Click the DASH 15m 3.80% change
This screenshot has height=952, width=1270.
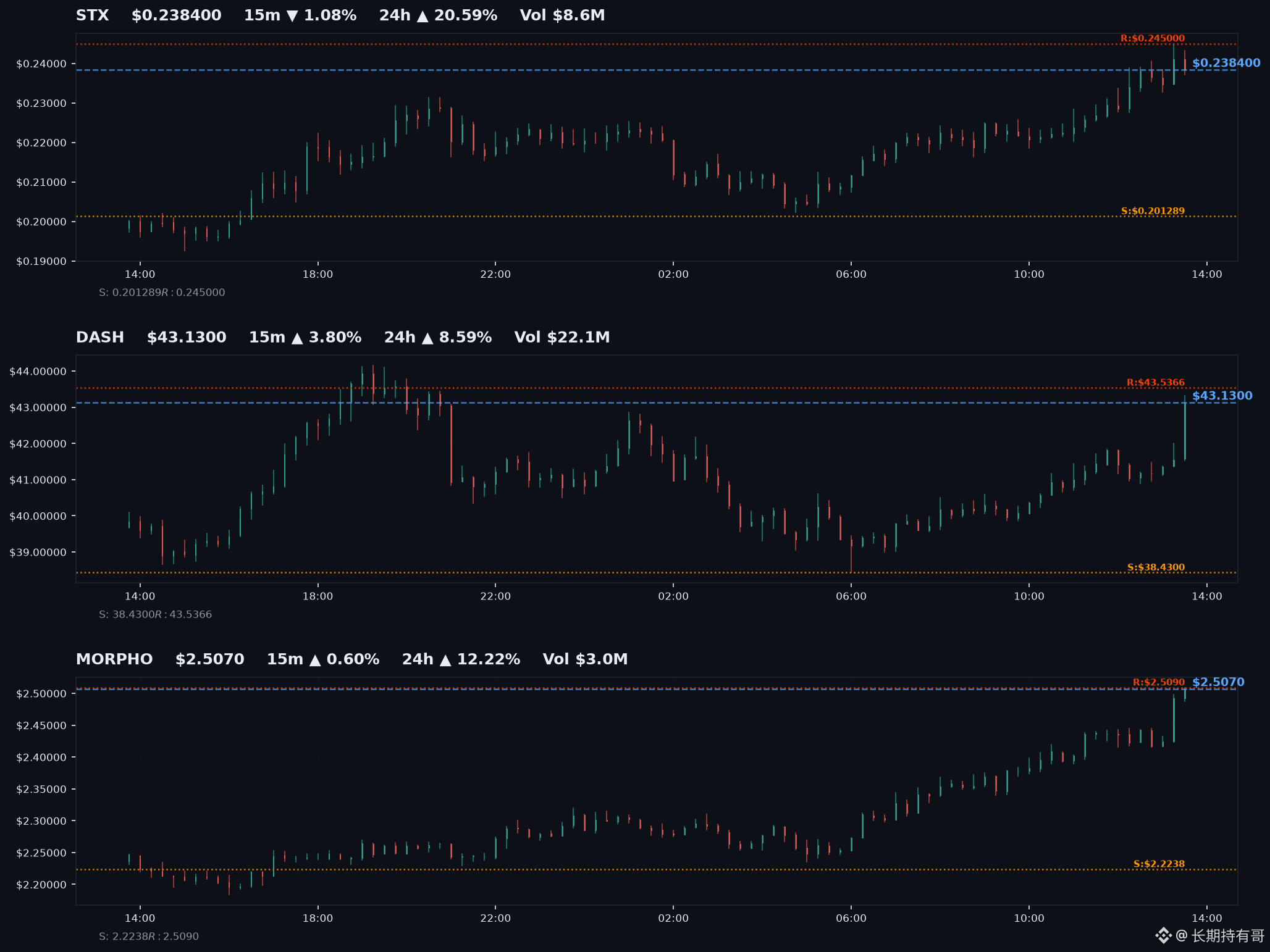pyautogui.click(x=305, y=338)
